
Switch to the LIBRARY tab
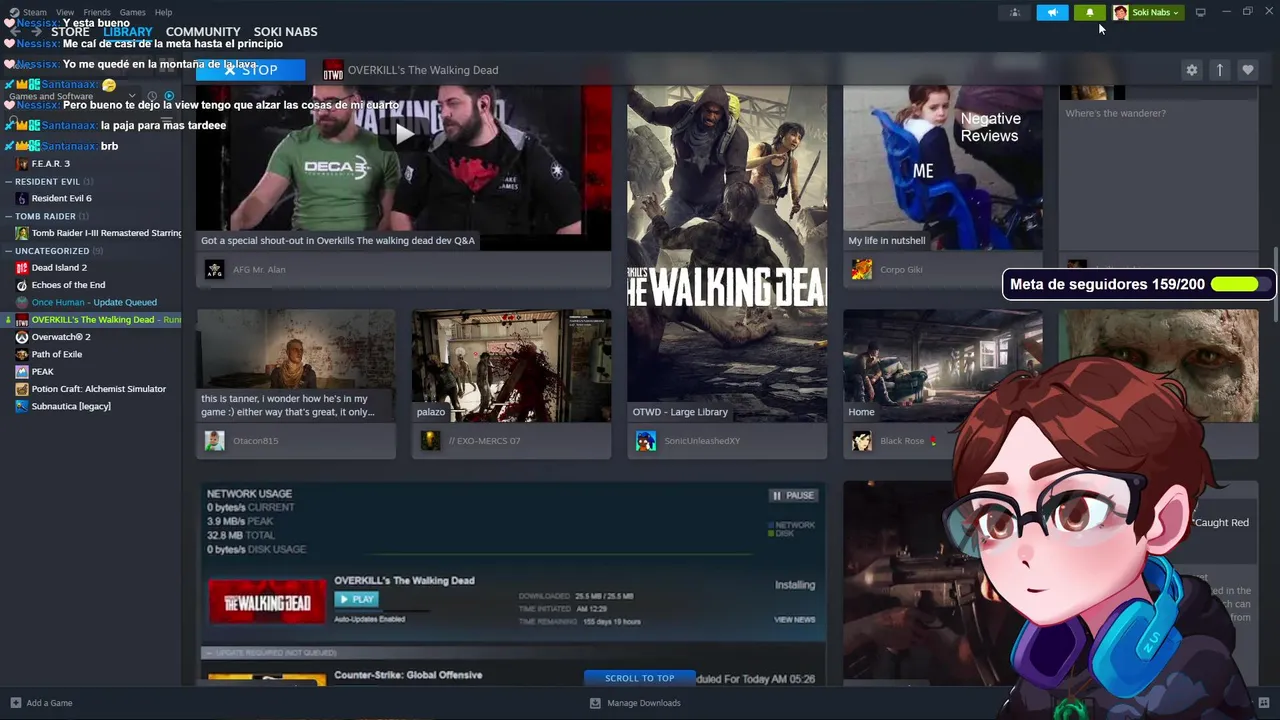coord(128,31)
